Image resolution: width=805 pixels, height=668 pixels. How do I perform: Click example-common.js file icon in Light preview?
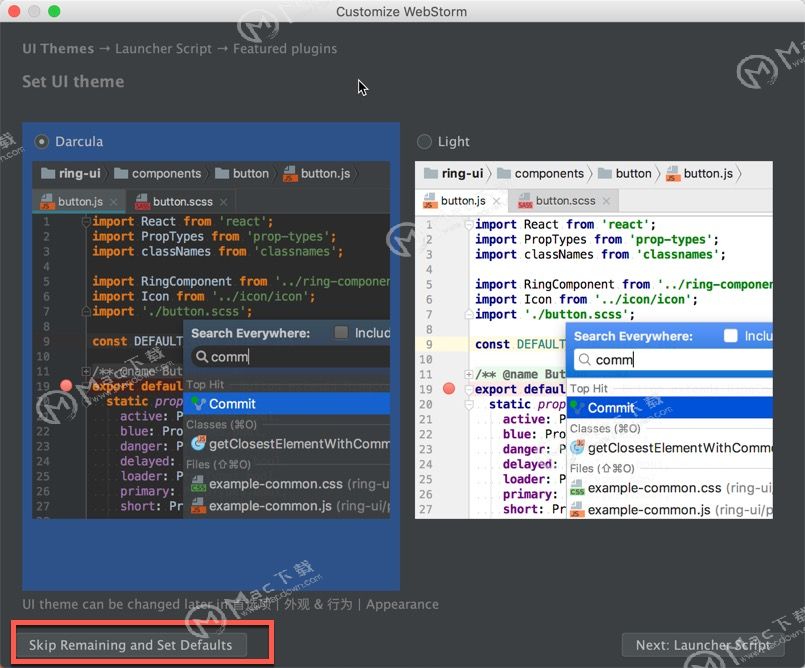[x=578, y=510]
